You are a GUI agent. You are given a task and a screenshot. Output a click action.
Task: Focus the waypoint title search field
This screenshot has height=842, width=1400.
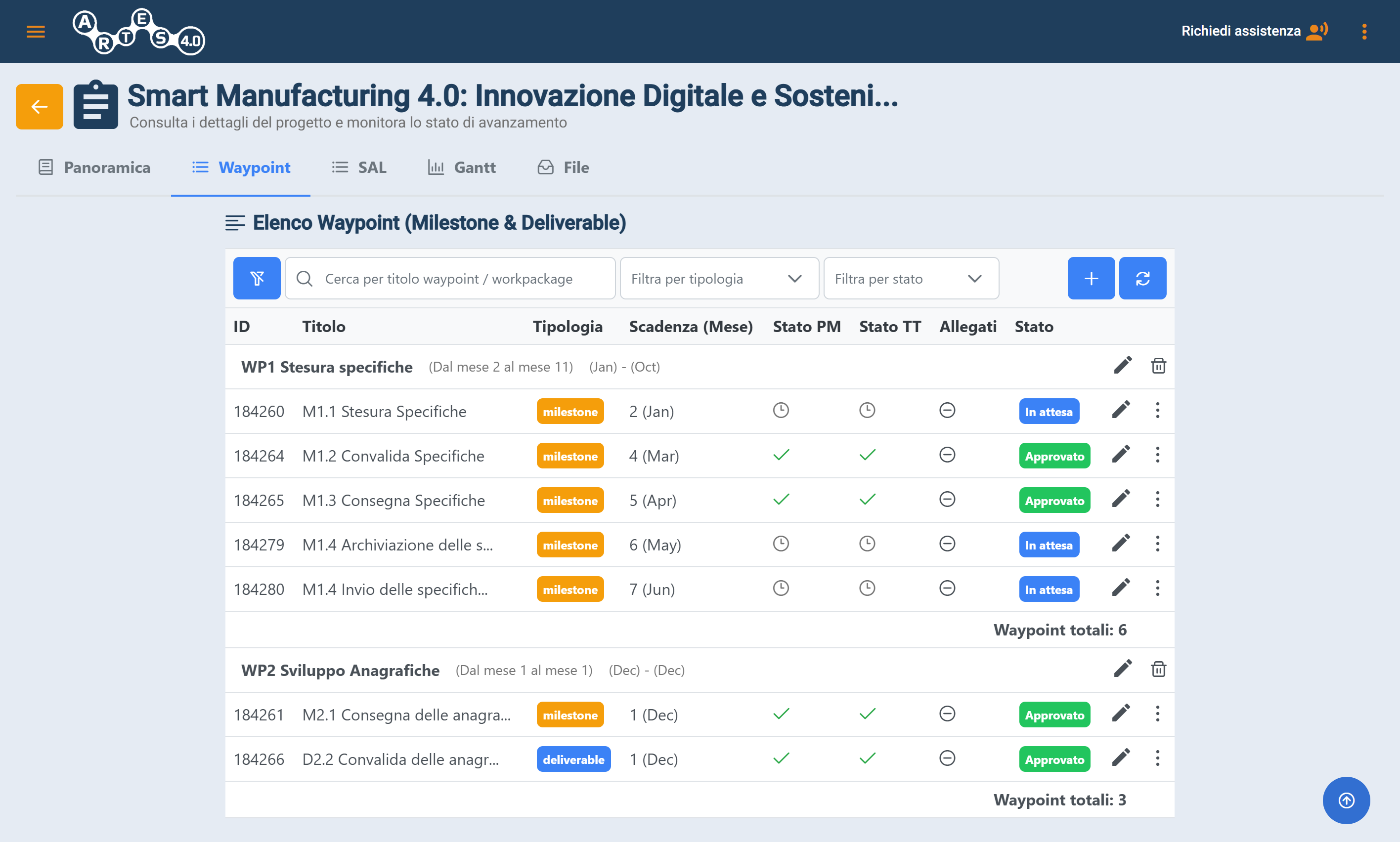tap(450, 278)
